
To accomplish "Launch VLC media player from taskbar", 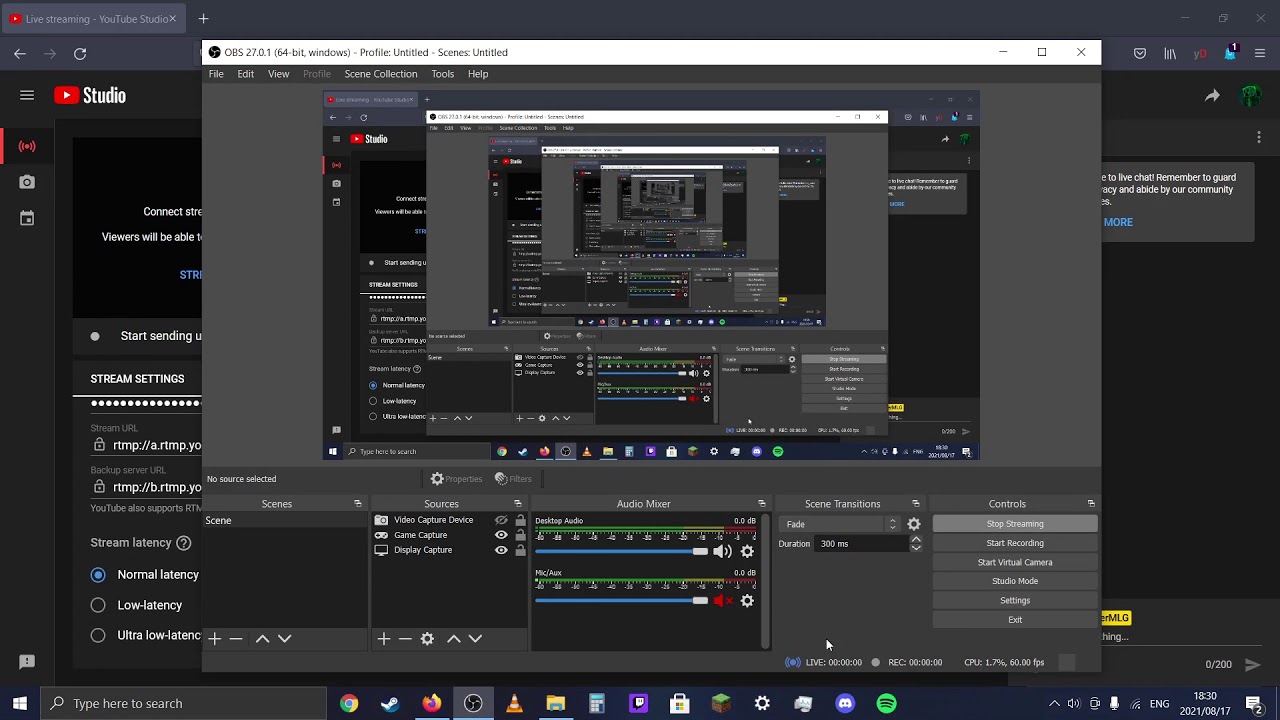I will tap(514, 703).
